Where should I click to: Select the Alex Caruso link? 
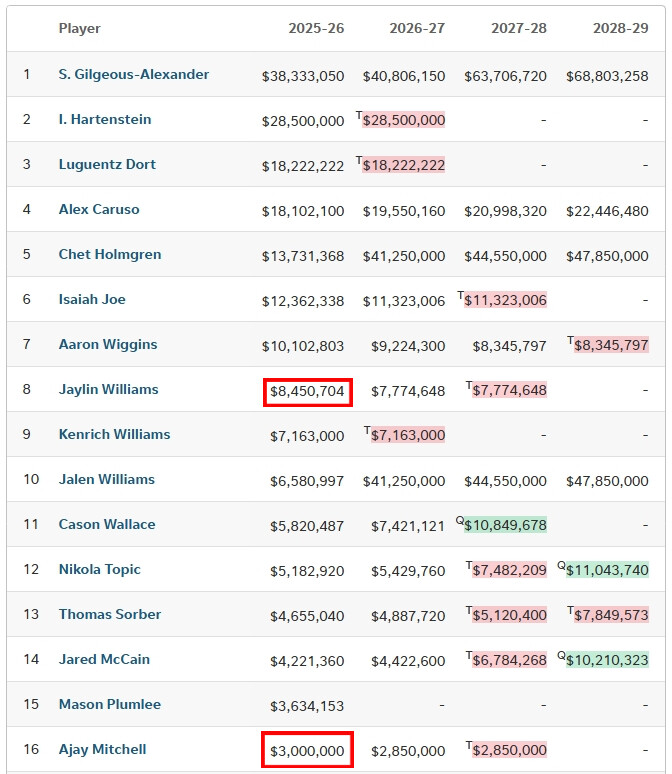[99, 210]
